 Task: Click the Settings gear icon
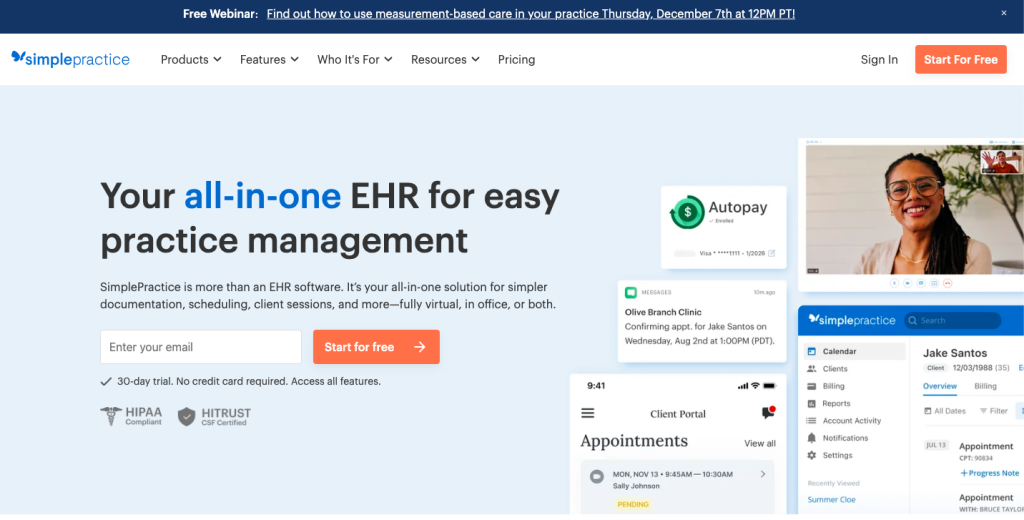coord(812,455)
